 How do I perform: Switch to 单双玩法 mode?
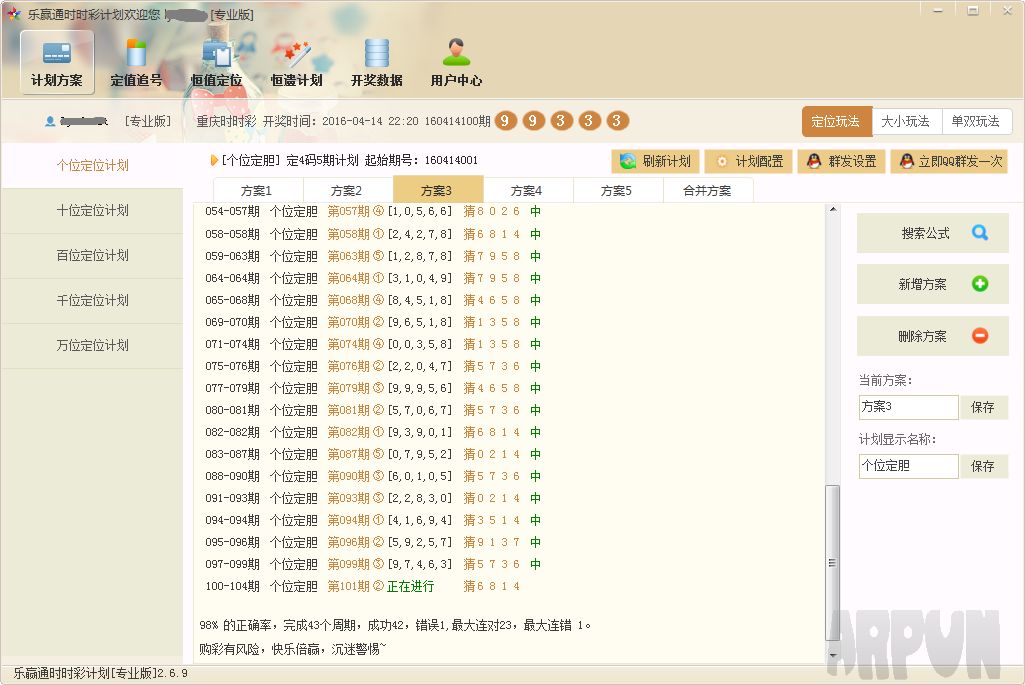(976, 122)
